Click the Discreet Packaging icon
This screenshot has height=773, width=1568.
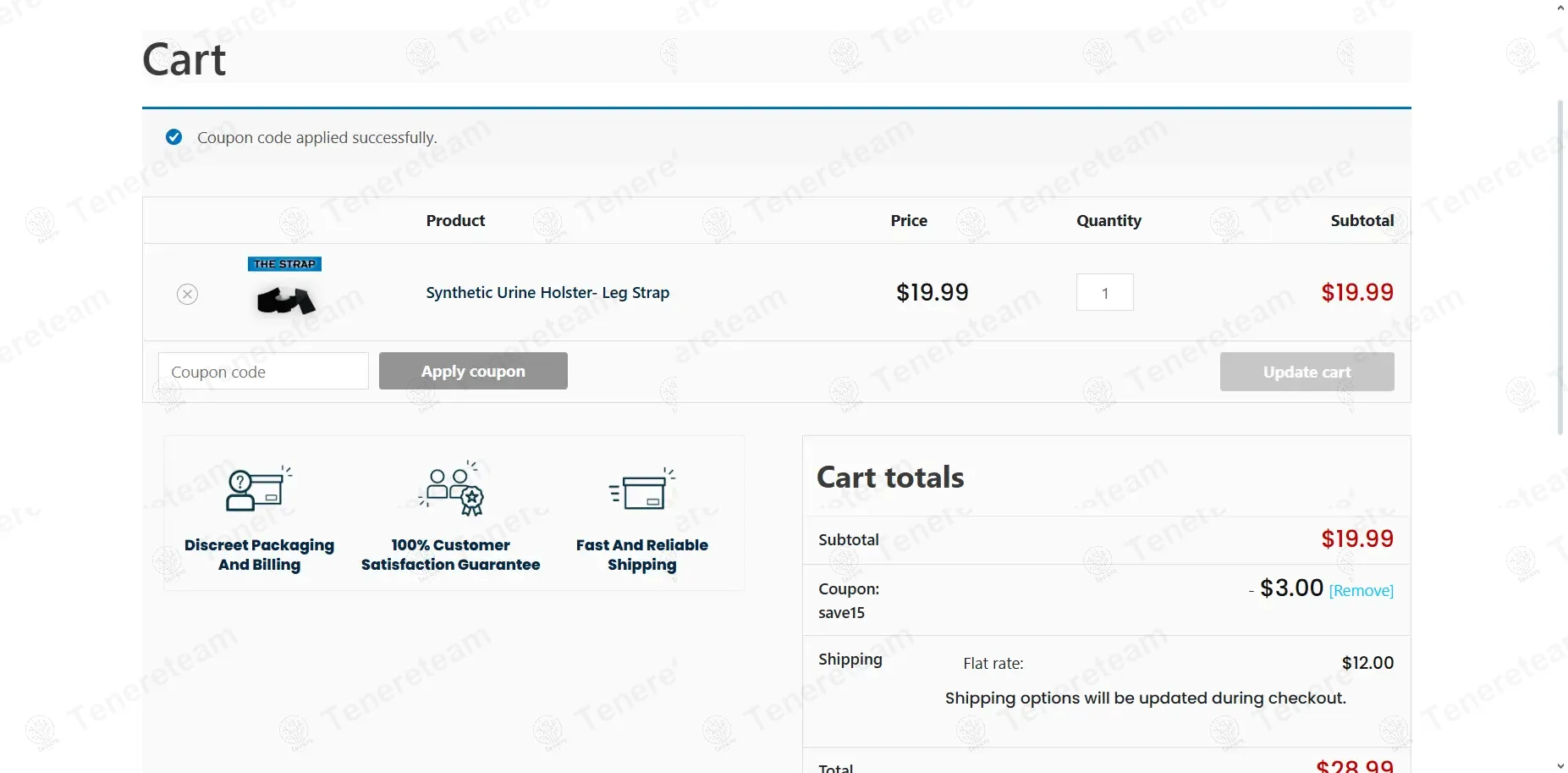pos(258,489)
